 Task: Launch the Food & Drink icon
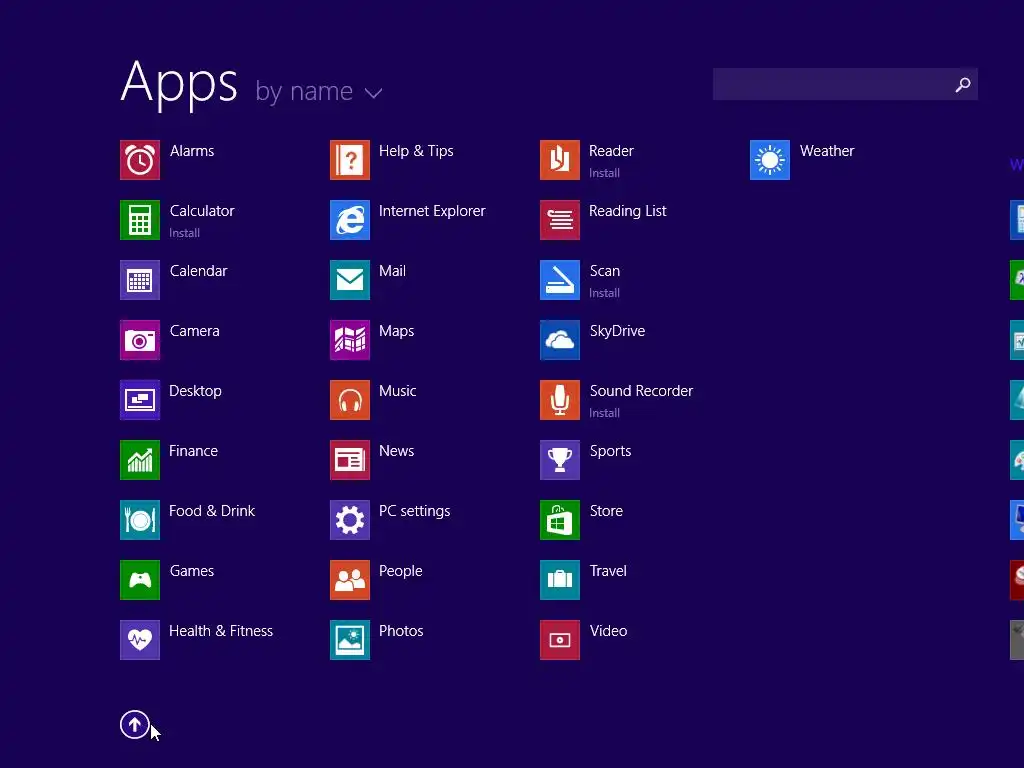coord(140,520)
